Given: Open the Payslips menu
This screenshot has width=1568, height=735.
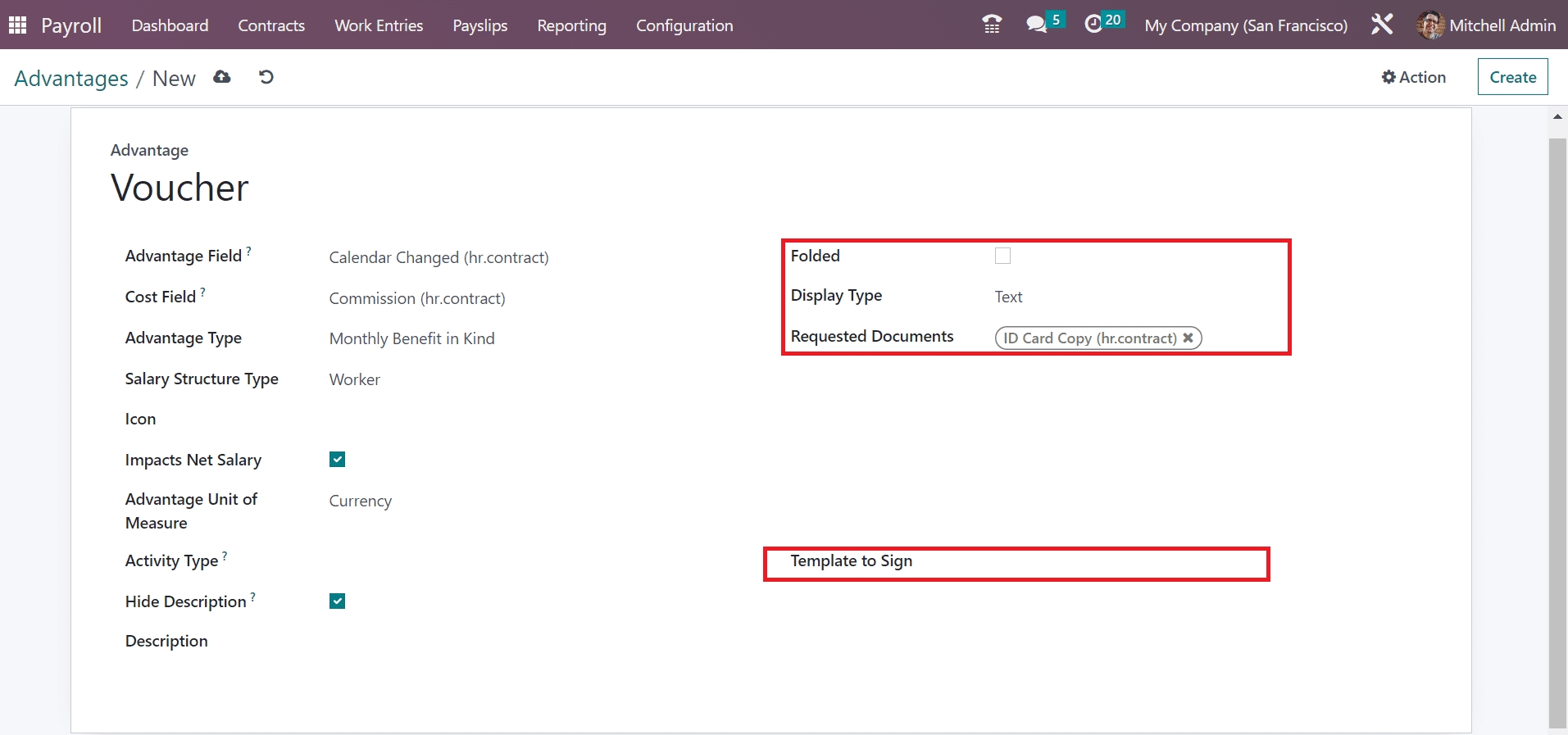Looking at the screenshot, I should [479, 25].
